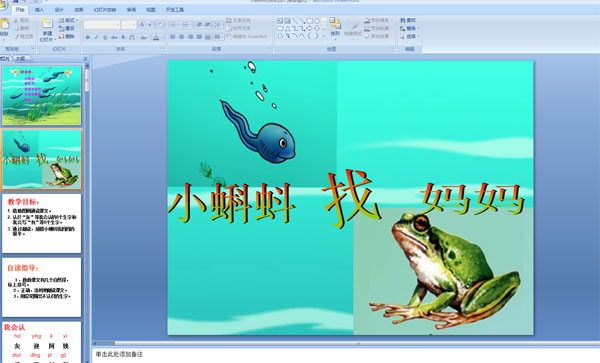Screen dimensions: 600x363
Task: Select the triangle shape in shapes gallery
Action: (x=287, y=28)
